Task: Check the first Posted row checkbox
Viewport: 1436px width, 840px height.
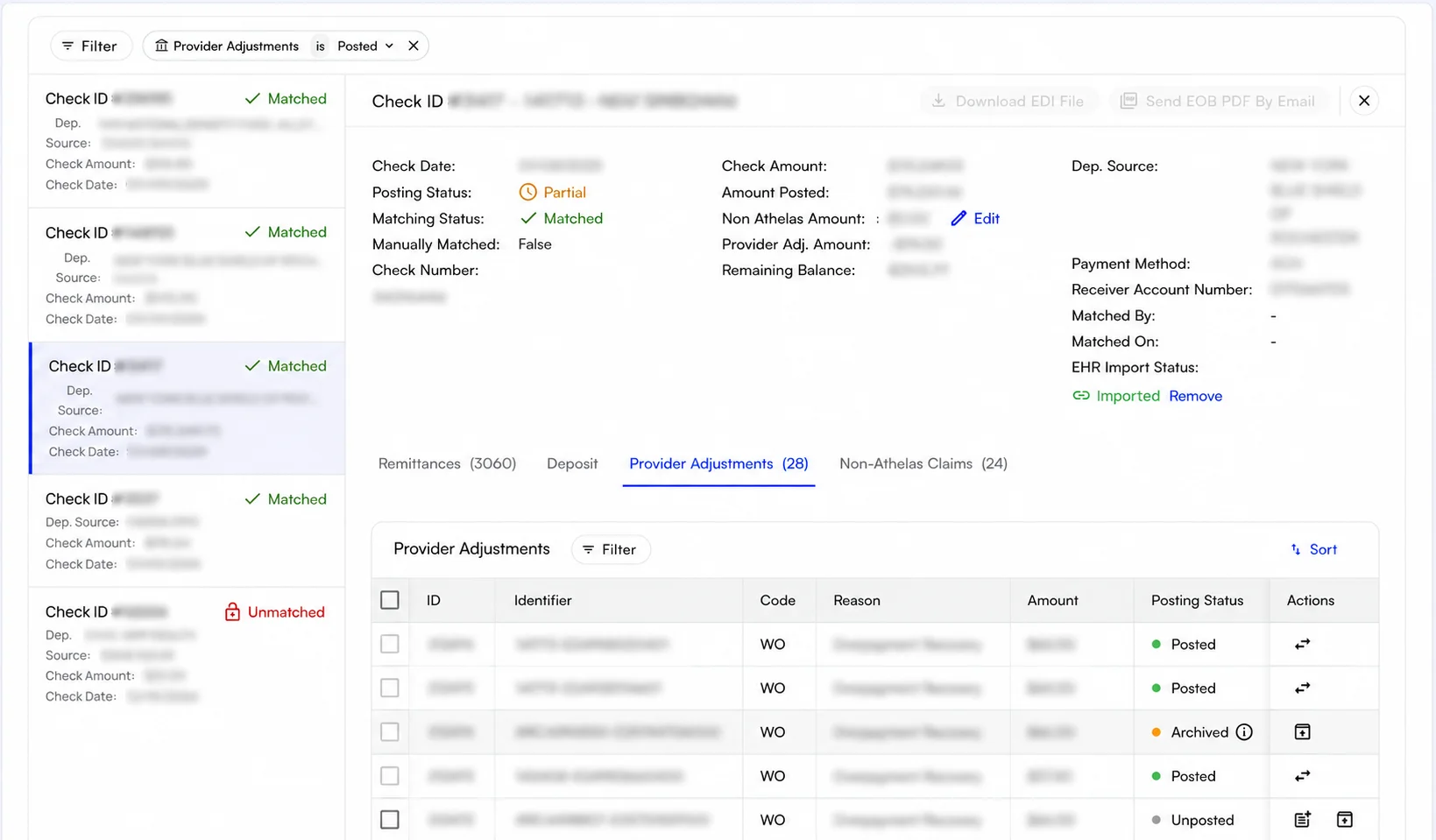Action: (x=390, y=644)
